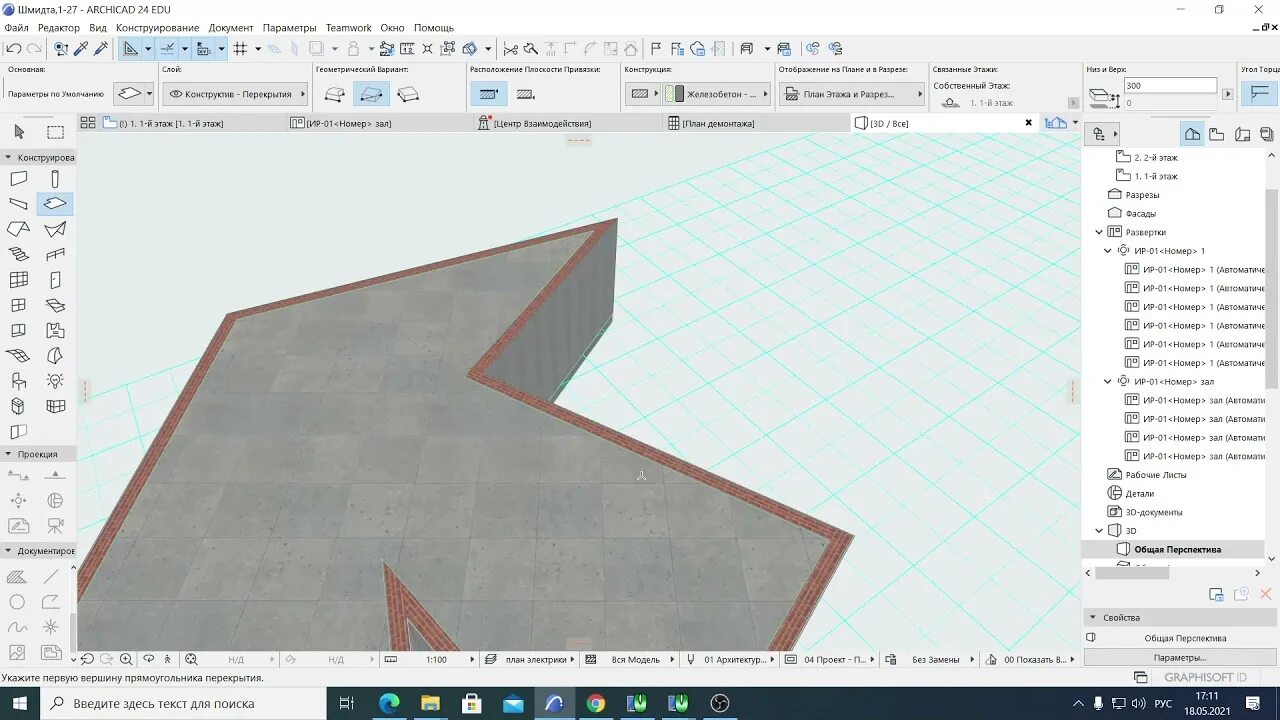Select the Mesh tool
This screenshot has height=720, width=1280.
[x=18, y=355]
